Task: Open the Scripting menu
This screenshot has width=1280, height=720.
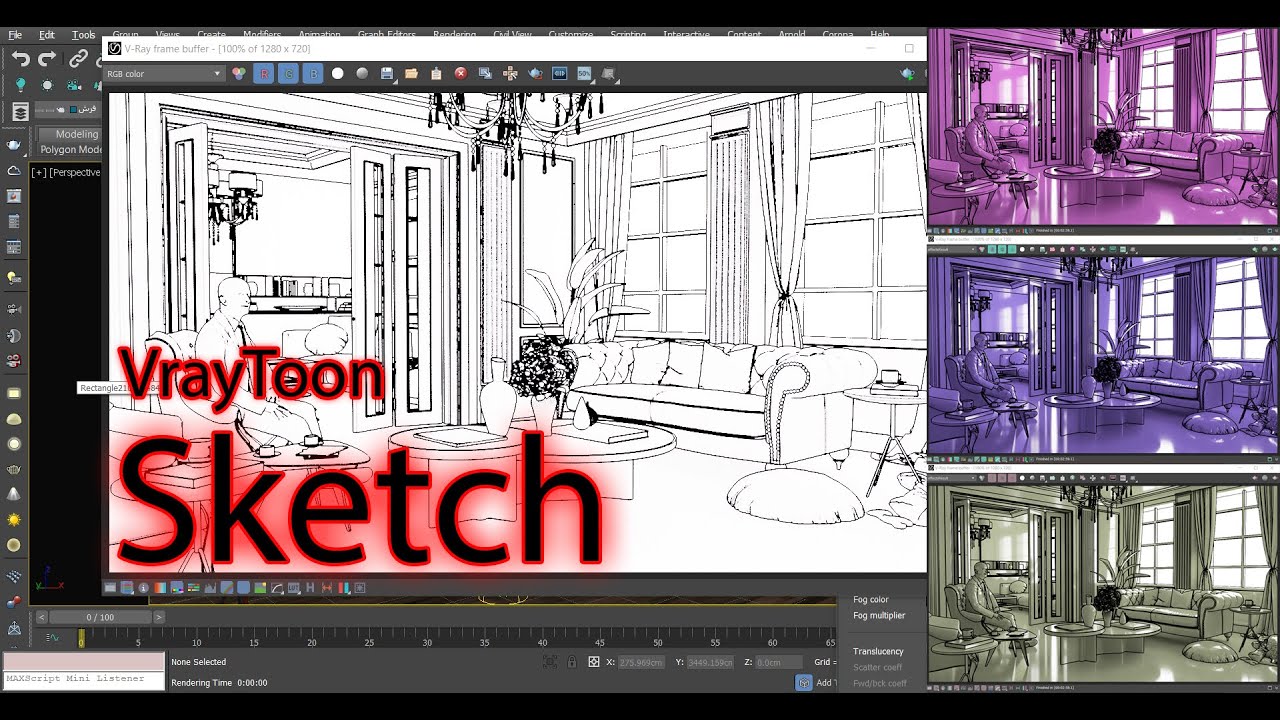Action: [x=628, y=35]
